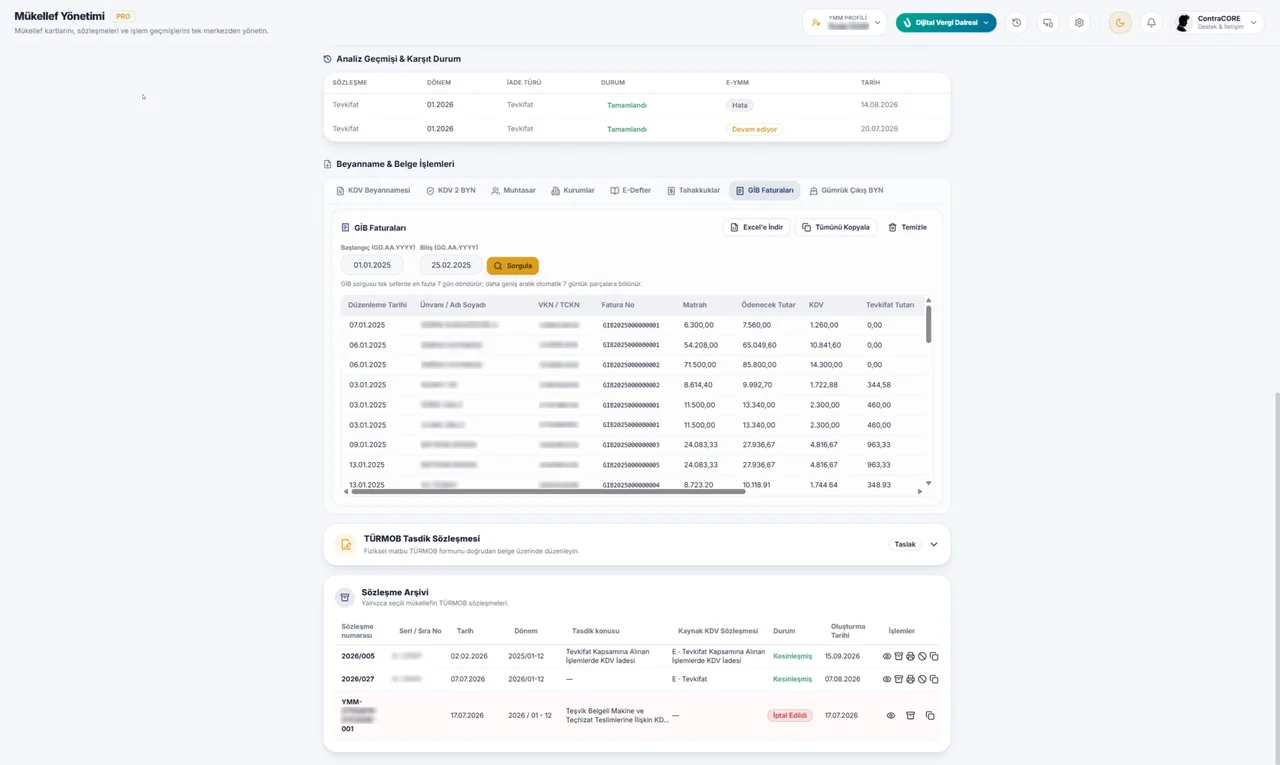Archive contract 2026/027
This screenshot has height=765, width=1280.
[898, 679]
